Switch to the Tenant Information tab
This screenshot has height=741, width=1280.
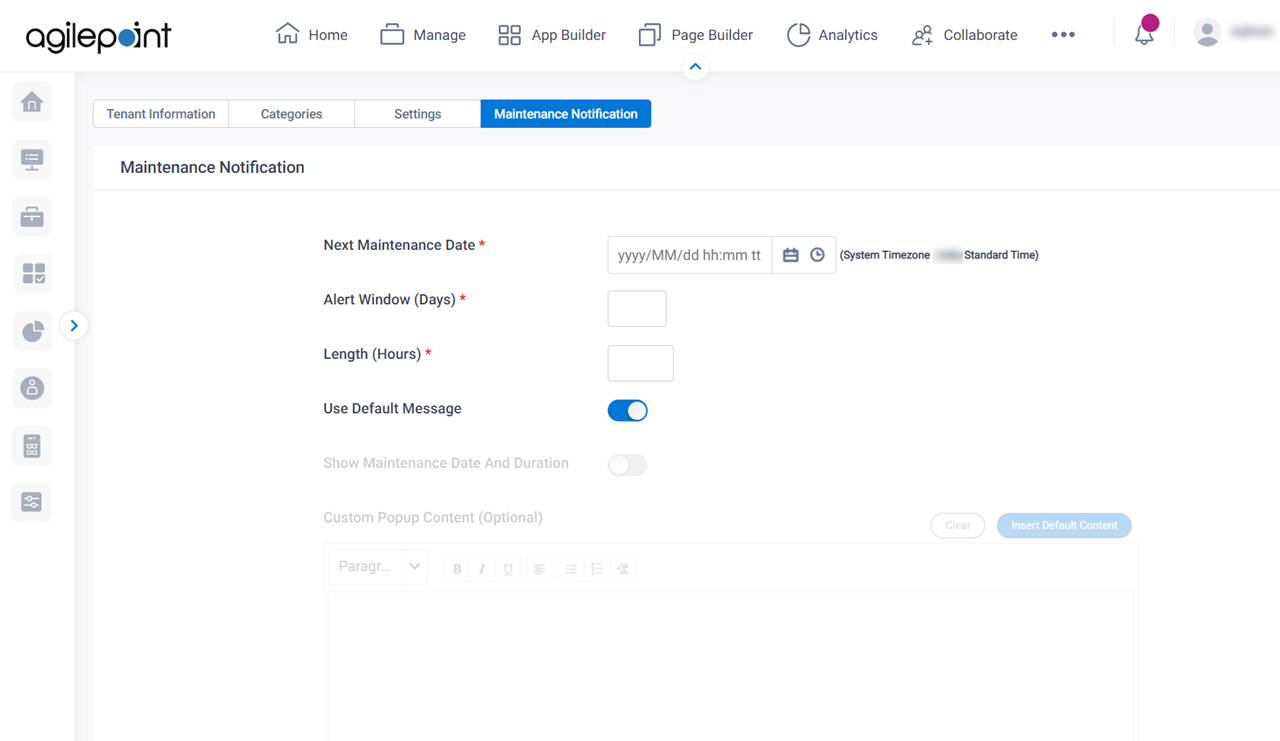click(161, 114)
